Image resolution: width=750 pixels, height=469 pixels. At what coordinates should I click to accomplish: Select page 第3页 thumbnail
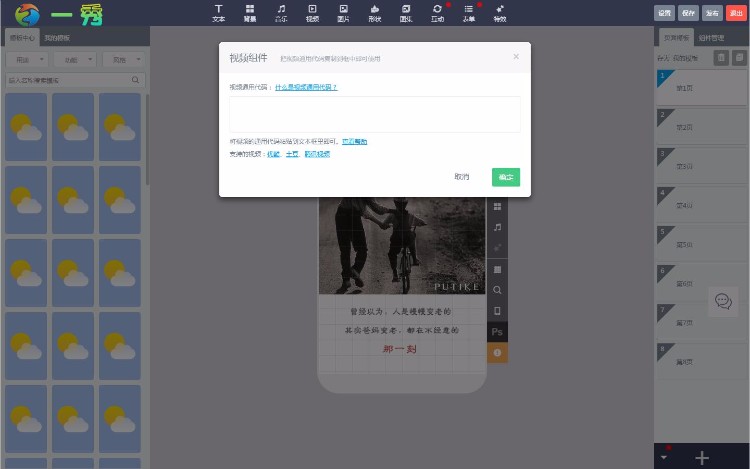(701, 166)
